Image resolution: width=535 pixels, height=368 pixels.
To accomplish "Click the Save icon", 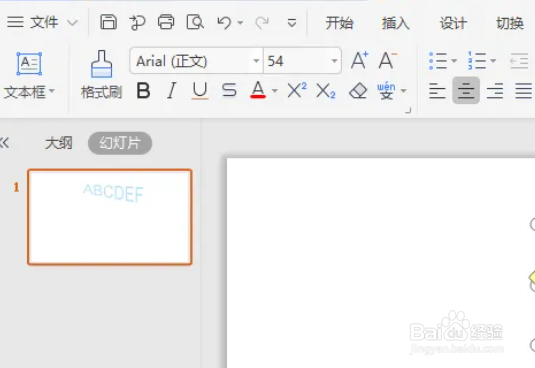I will (109, 23).
